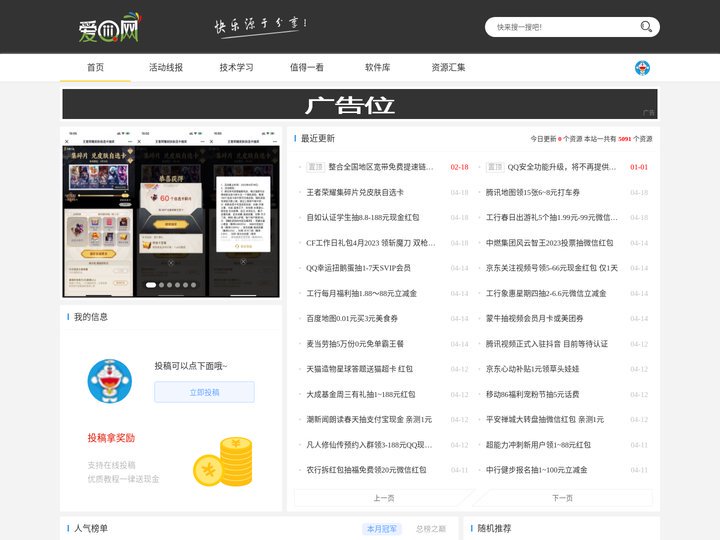
Task: Select the last carousel indicator dot
Action: coord(193,285)
